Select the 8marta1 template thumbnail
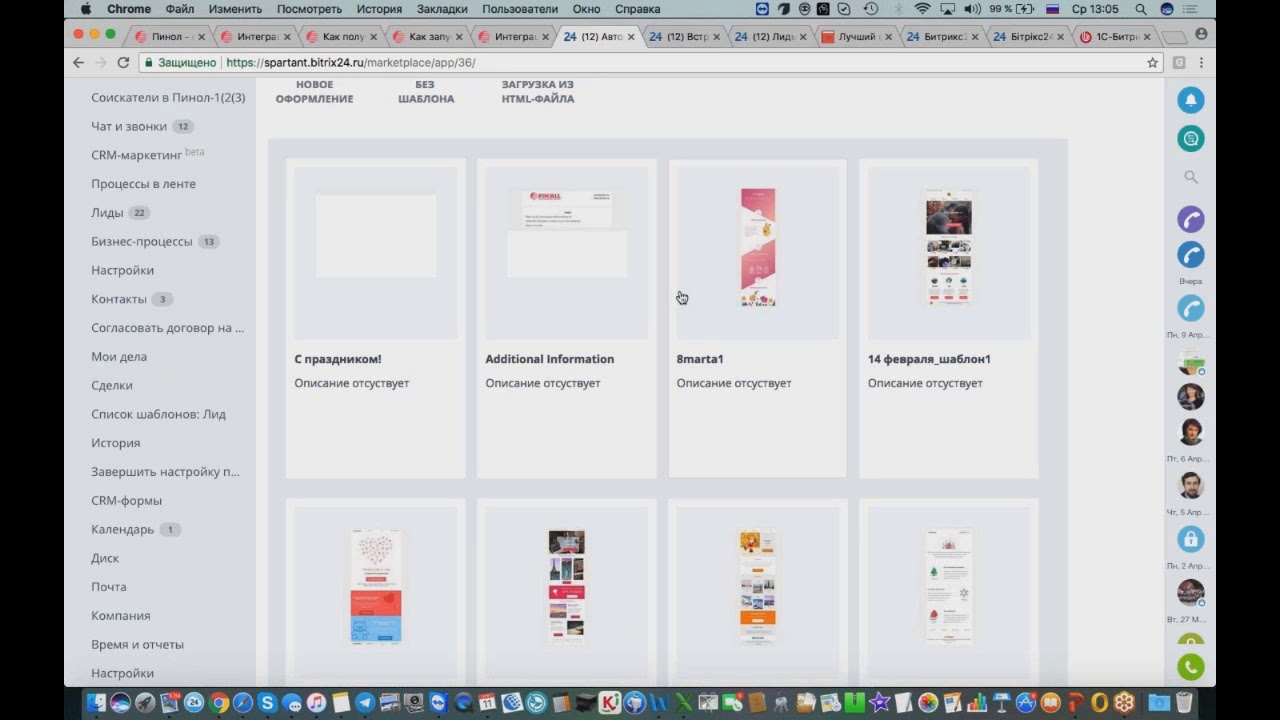 click(x=758, y=254)
